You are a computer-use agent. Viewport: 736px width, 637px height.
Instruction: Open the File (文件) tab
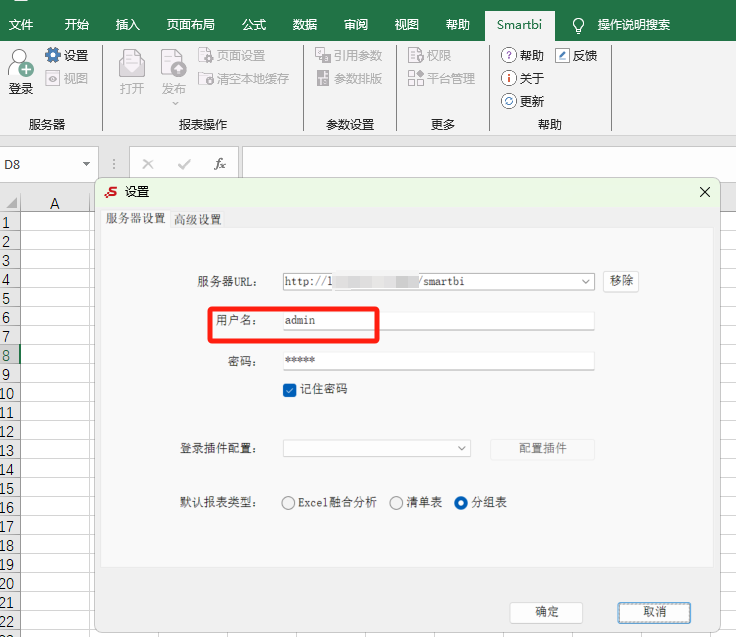click(21, 25)
